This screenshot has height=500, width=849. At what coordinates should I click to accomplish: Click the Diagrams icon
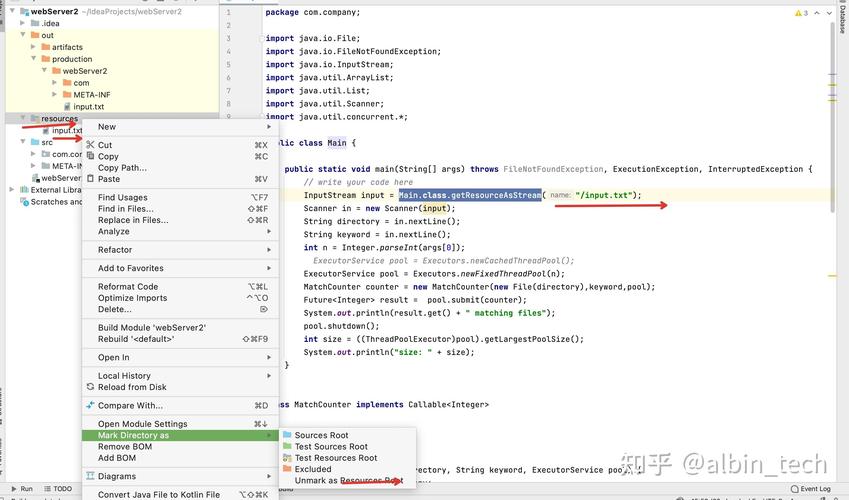click(x=90, y=476)
